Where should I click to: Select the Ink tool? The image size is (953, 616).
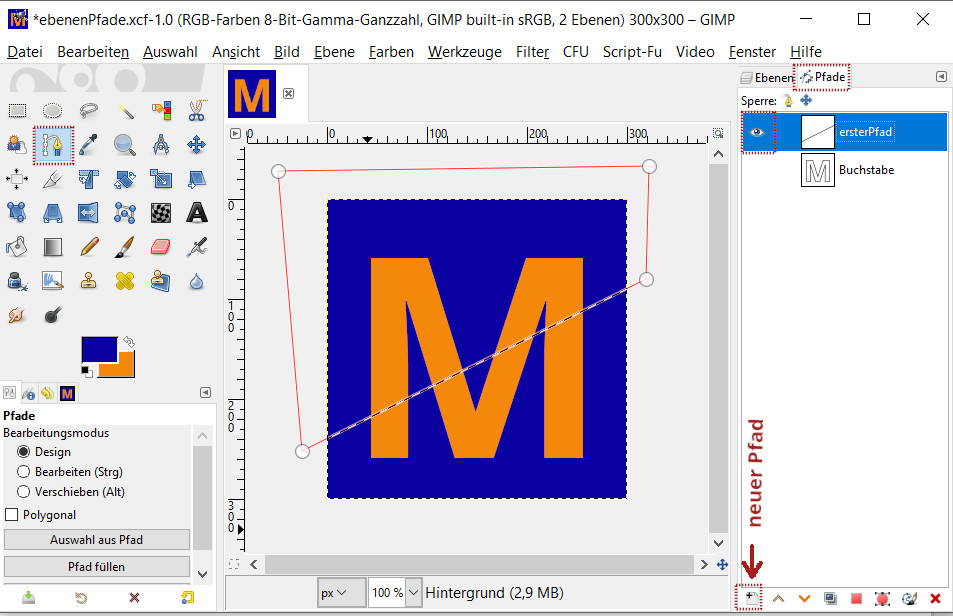pyautogui.click(x=17, y=281)
